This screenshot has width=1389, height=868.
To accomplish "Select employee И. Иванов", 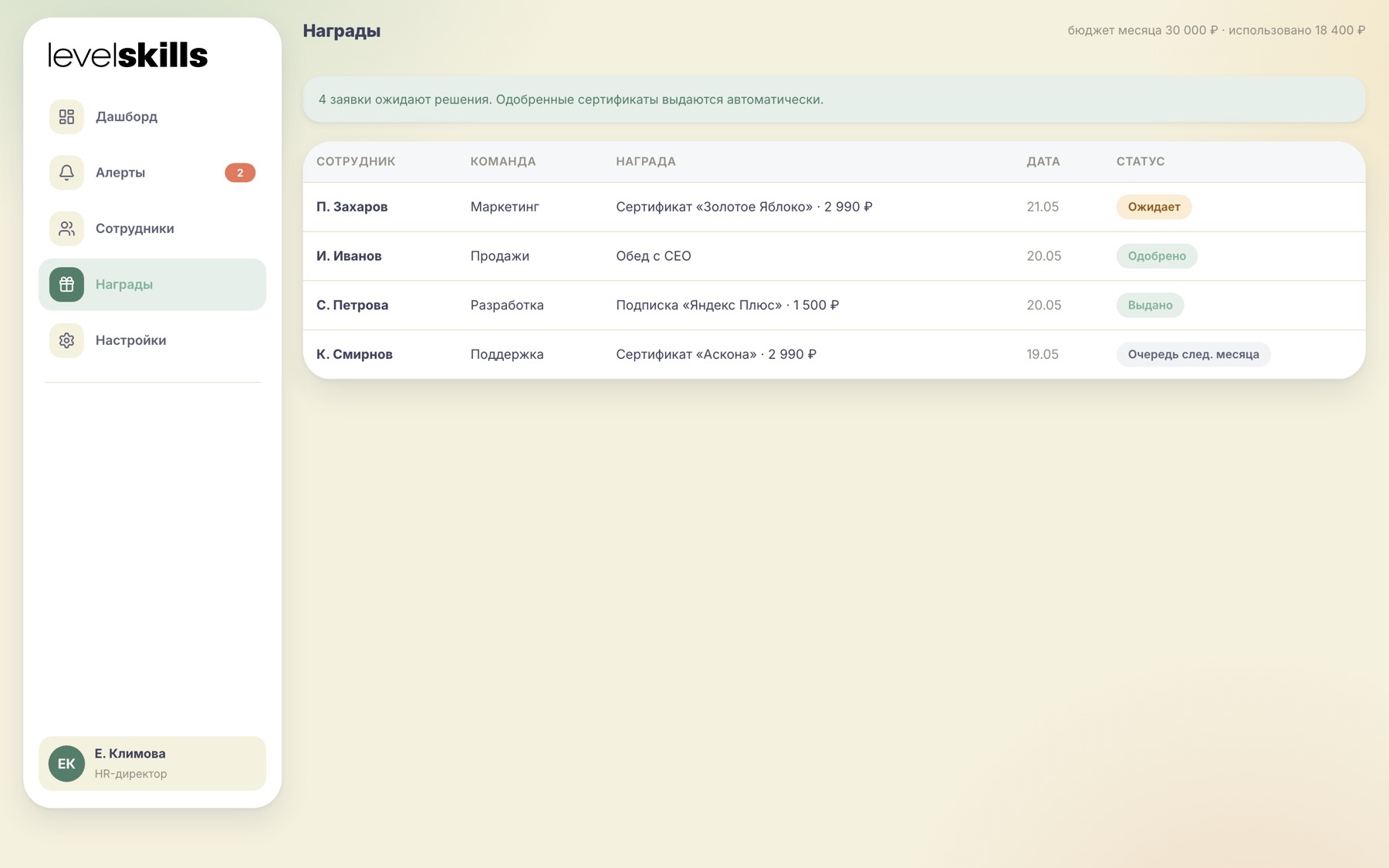I will coord(349,256).
